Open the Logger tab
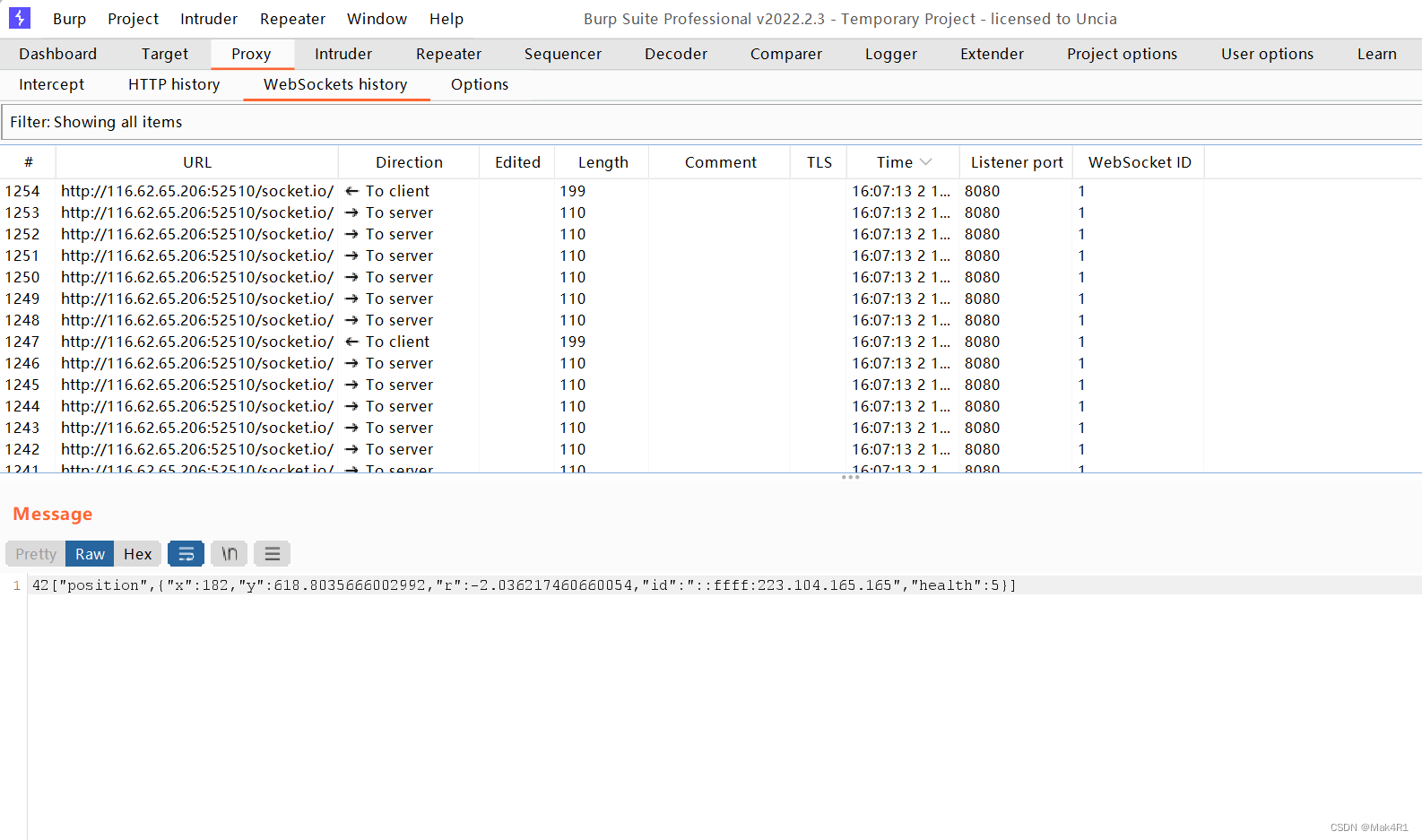Image resolution: width=1422 pixels, height=840 pixels. [x=891, y=54]
